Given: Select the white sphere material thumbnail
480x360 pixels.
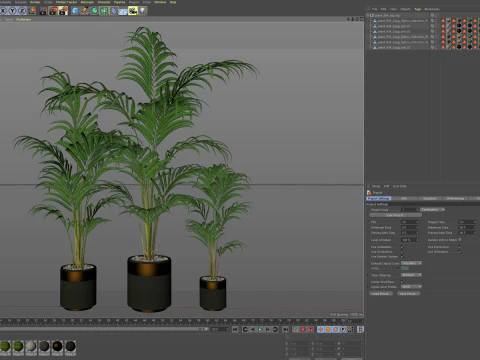Looking at the screenshot, I should coord(31,347).
